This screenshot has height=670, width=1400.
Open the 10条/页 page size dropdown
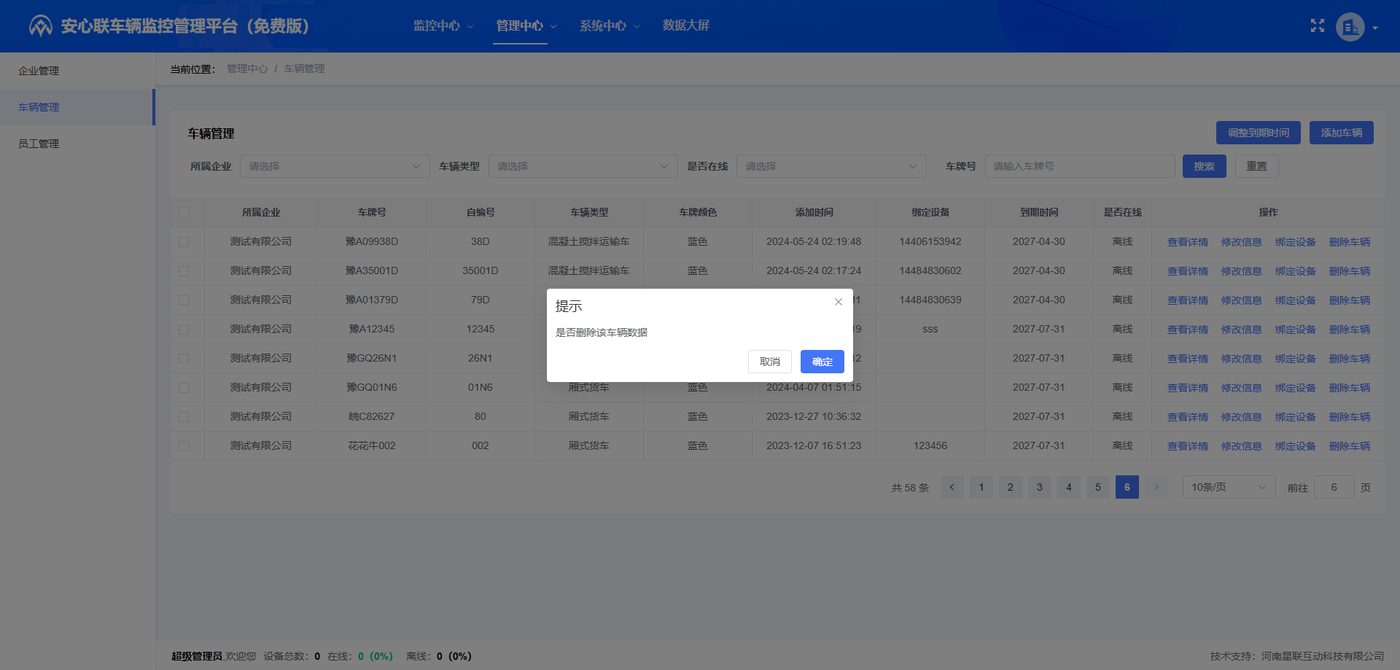pyautogui.click(x=1229, y=487)
